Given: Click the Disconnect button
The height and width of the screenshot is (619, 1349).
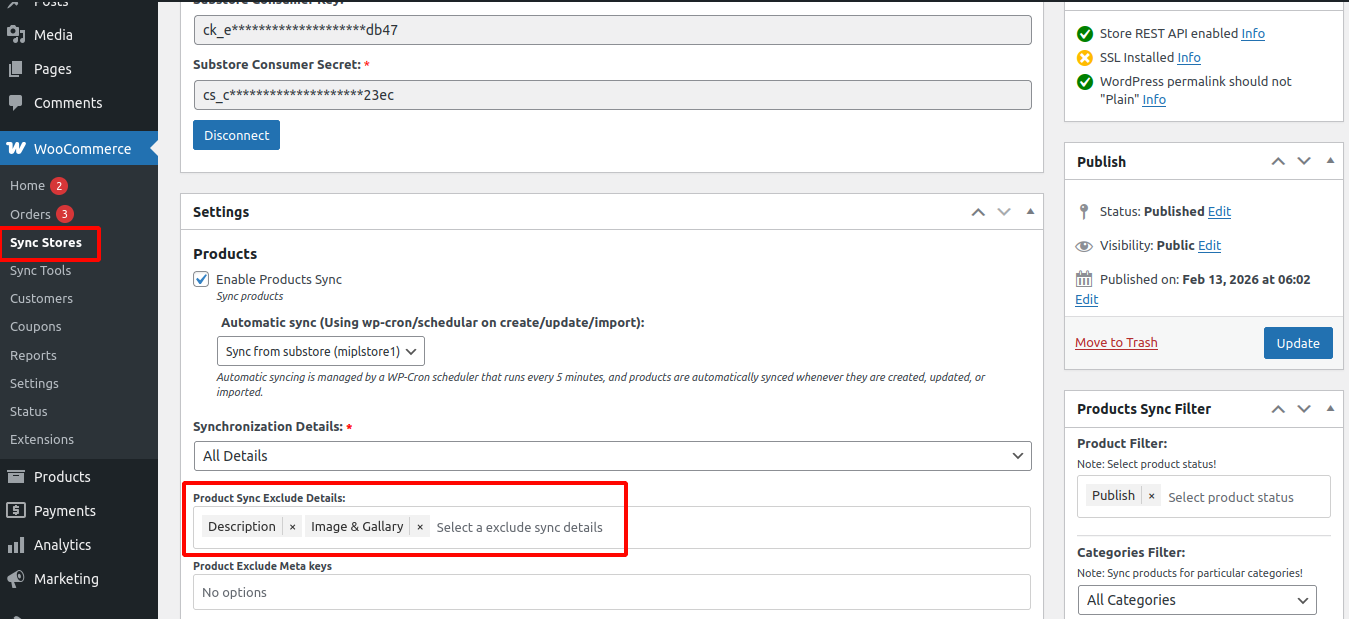Looking at the screenshot, I should coord(236,136).
